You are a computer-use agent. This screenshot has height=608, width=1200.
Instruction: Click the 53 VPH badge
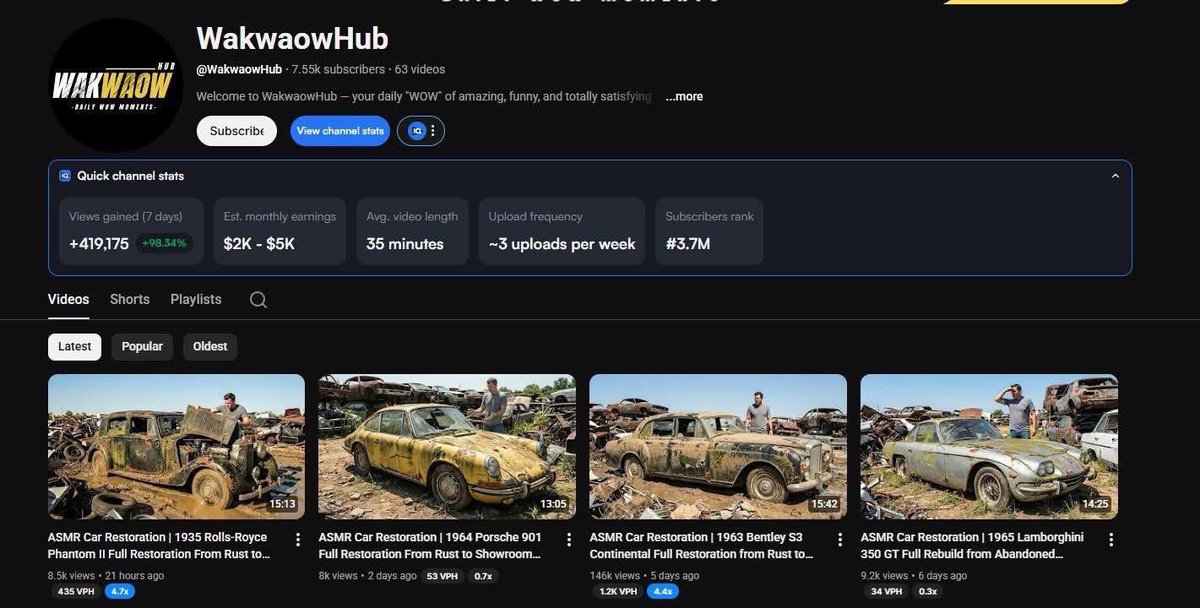(442, 576)
